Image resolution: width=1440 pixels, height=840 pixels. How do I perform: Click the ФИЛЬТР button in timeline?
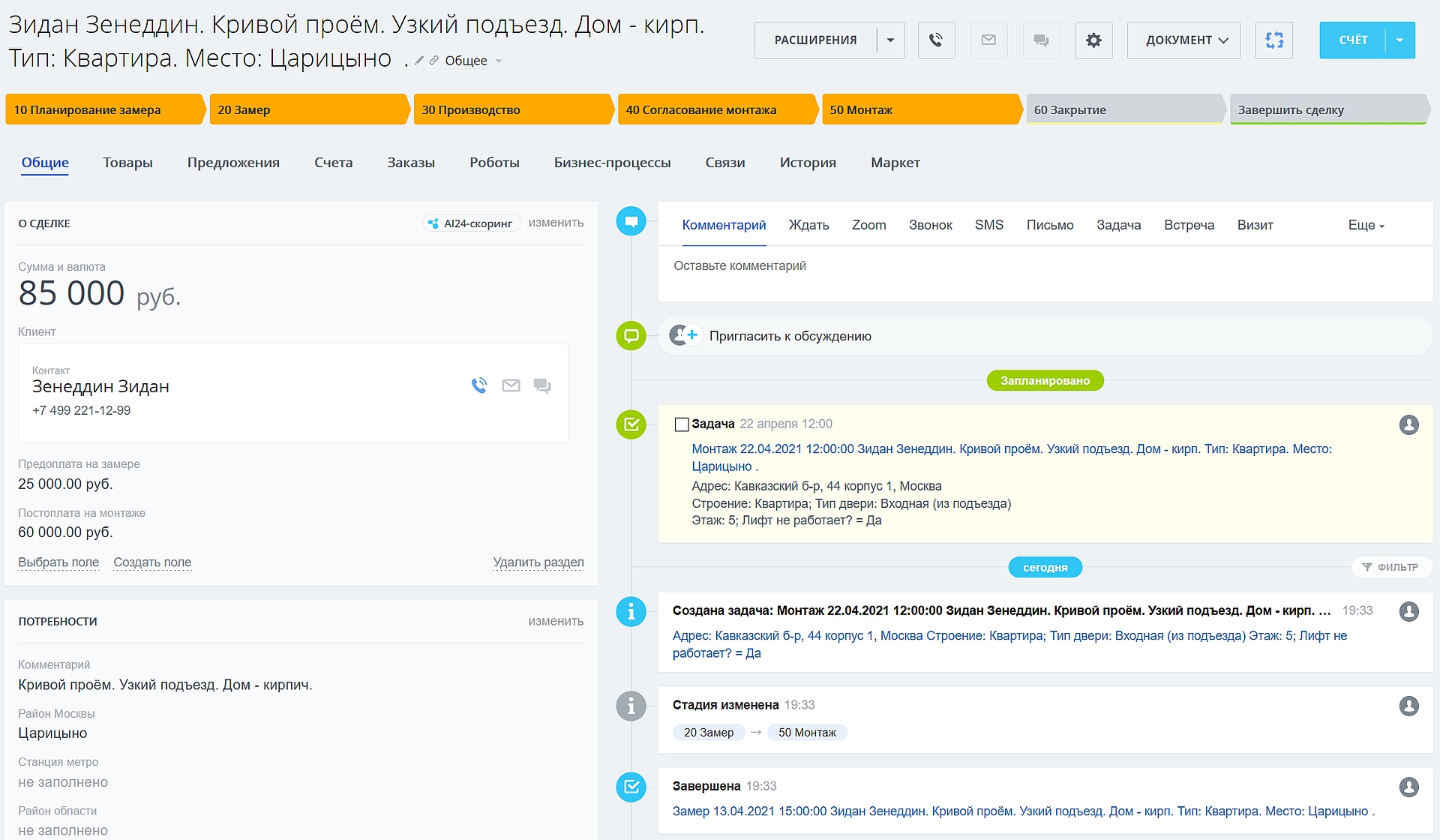click(x=1391, y=567)
